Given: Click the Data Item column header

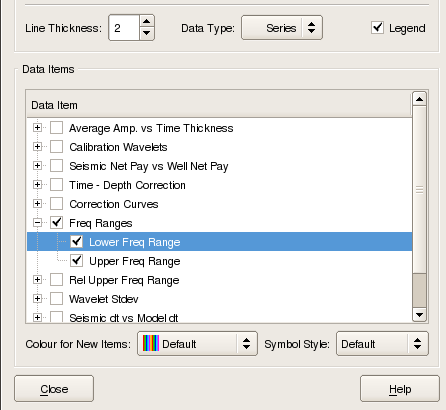Looking at the screenshot, I should 219,105.
